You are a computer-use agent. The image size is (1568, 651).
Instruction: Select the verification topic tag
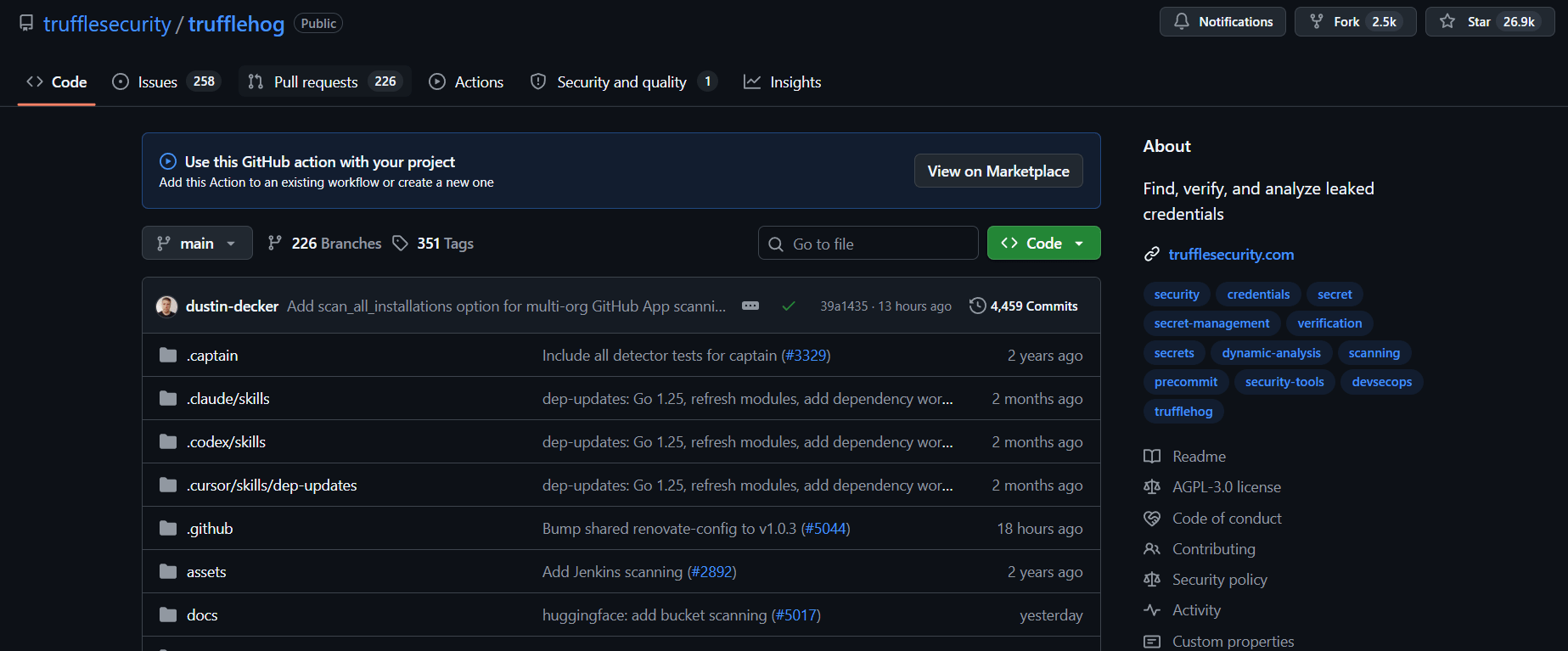(x=1329, y=323)
